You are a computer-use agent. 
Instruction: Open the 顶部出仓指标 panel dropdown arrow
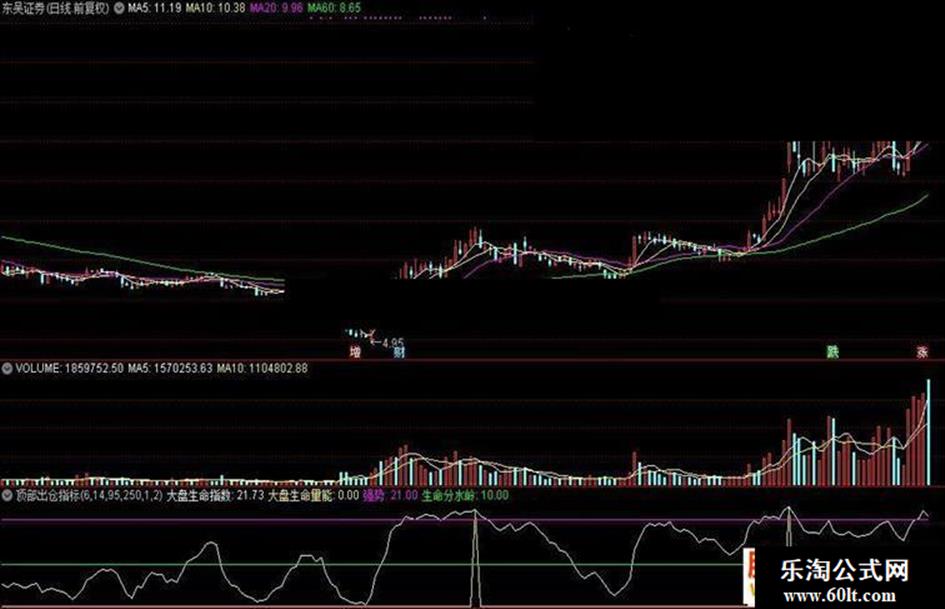(7, 496)
